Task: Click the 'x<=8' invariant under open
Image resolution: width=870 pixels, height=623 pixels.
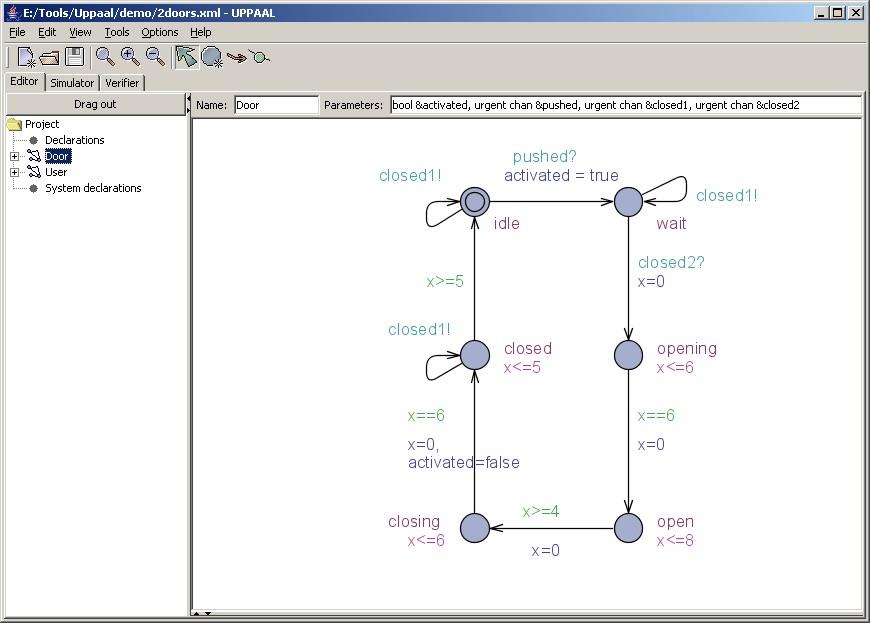Action: [675, 540]
